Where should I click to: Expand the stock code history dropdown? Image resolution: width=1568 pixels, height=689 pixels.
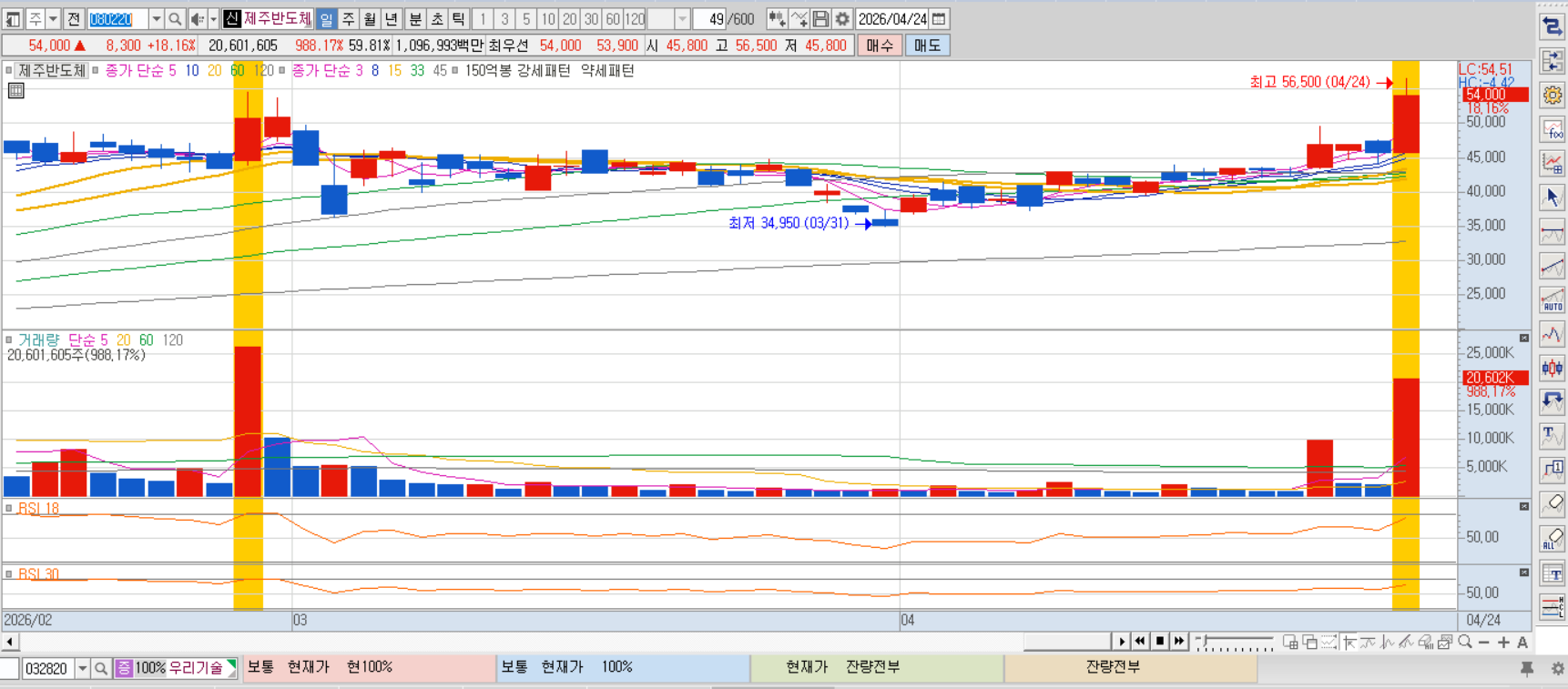[157, 19]
